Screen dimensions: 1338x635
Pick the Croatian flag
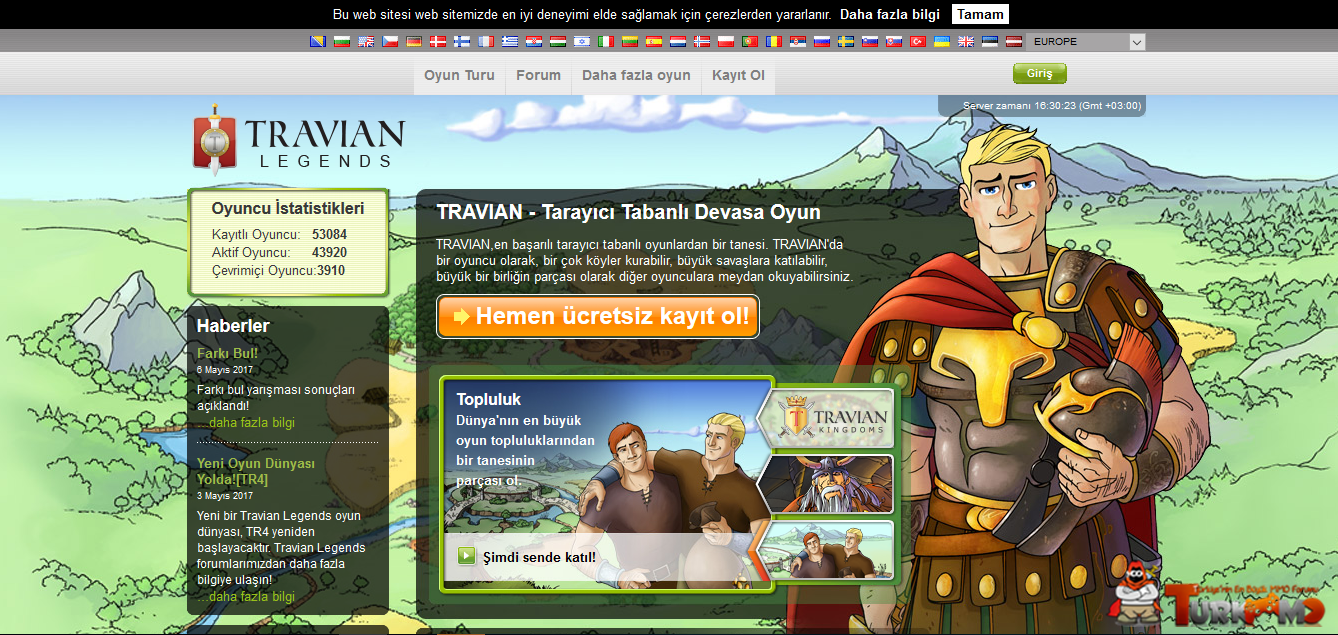click(x=534, y=41)
